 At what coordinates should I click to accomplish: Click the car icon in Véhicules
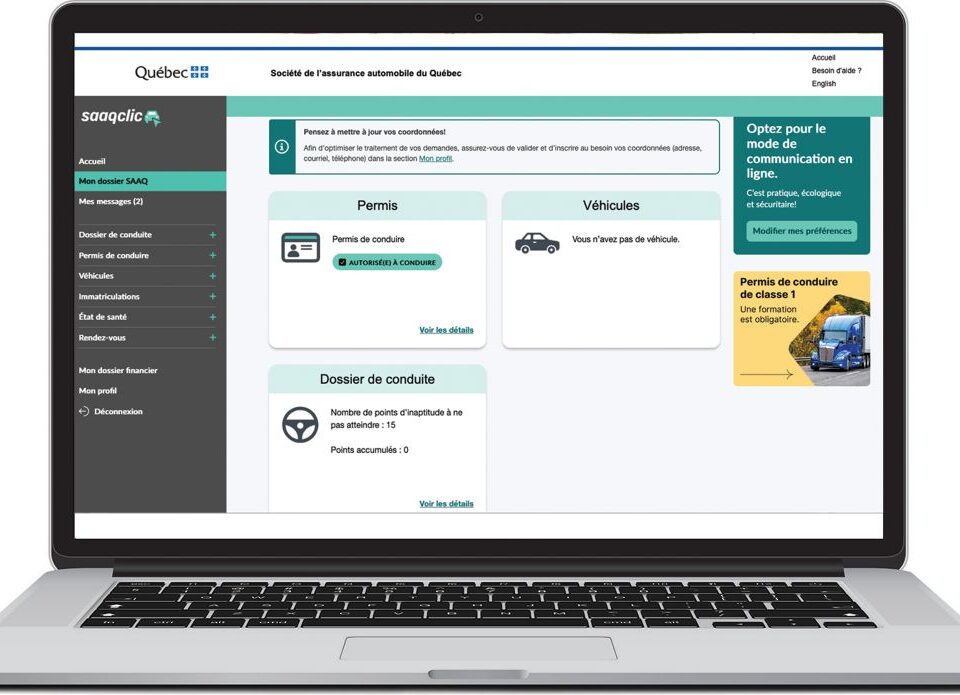coord(537,243)
